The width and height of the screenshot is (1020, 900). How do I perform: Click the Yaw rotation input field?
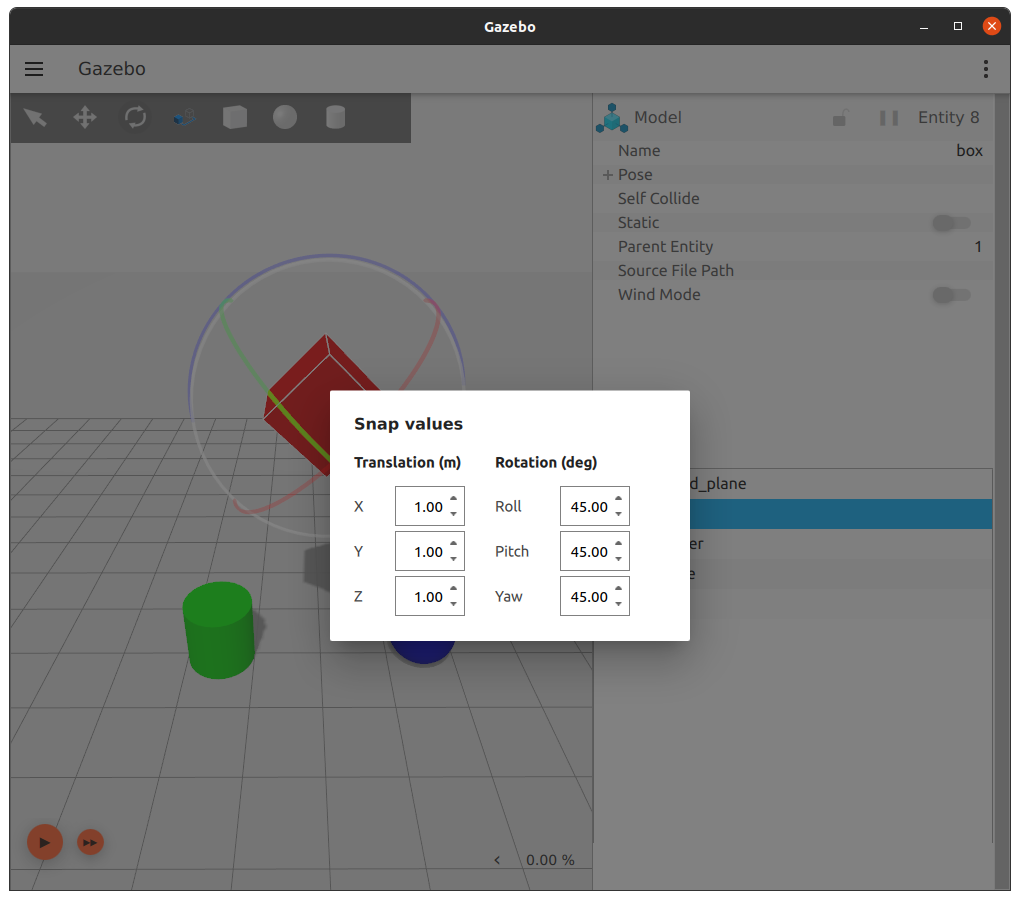(595, 596)
